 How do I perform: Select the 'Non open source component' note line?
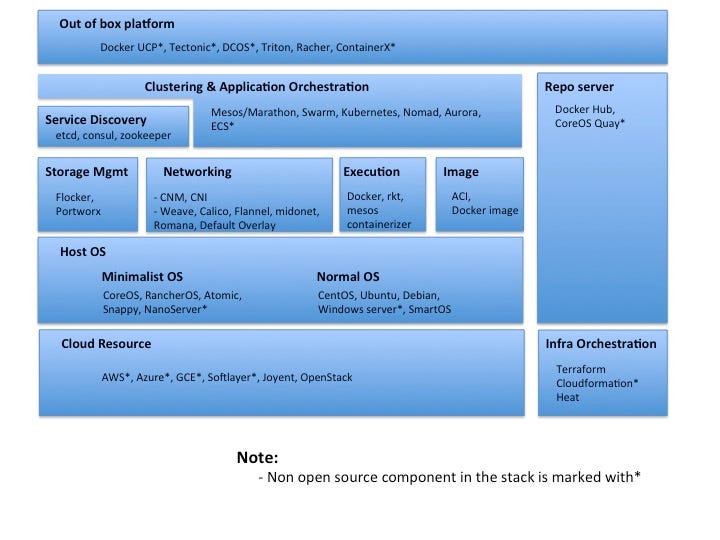click(450, 477)
